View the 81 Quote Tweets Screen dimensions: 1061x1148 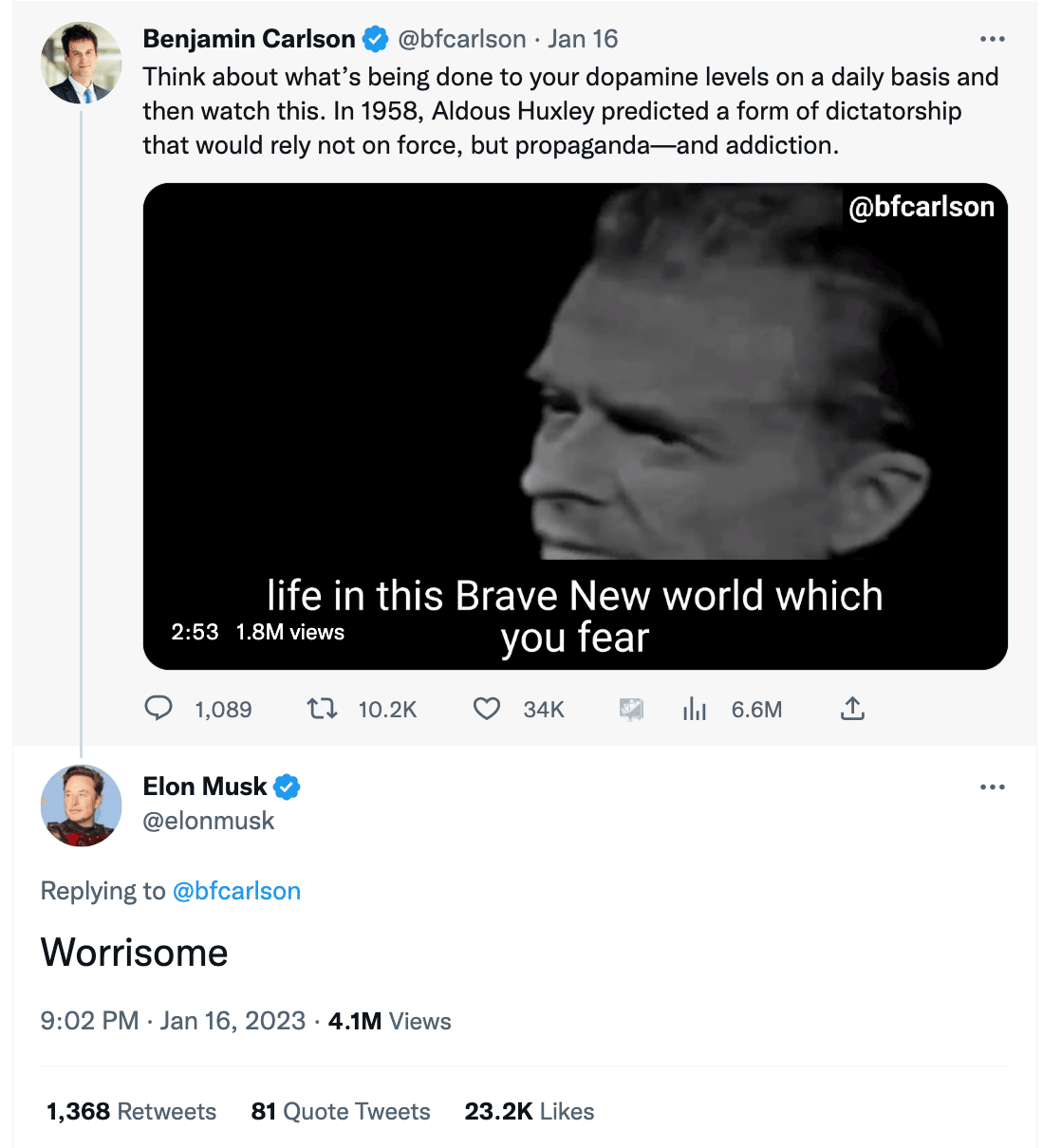pos(341,1111)
